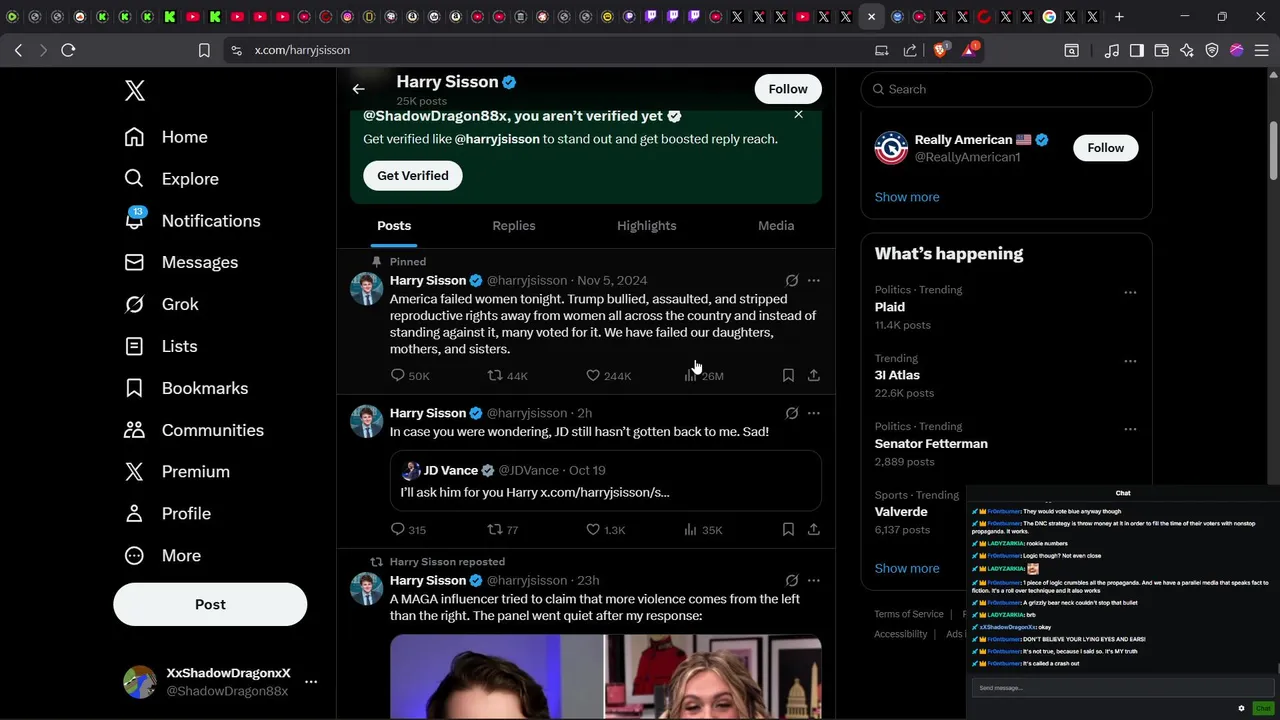Open more menu on 2h post
This screenshot has width=1280, height=720.
814,413
